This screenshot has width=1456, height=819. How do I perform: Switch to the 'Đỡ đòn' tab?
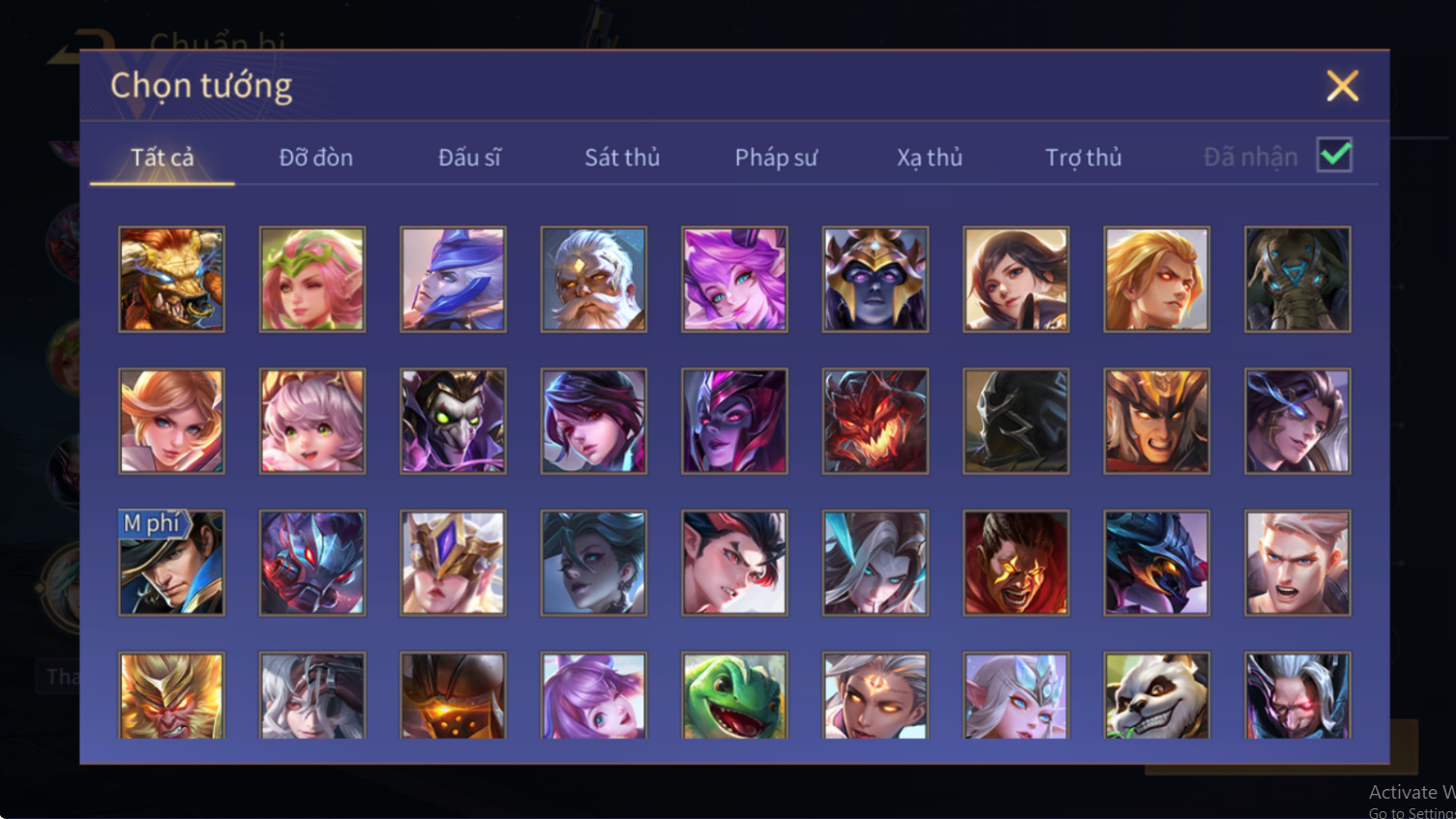tap(315, 157)
